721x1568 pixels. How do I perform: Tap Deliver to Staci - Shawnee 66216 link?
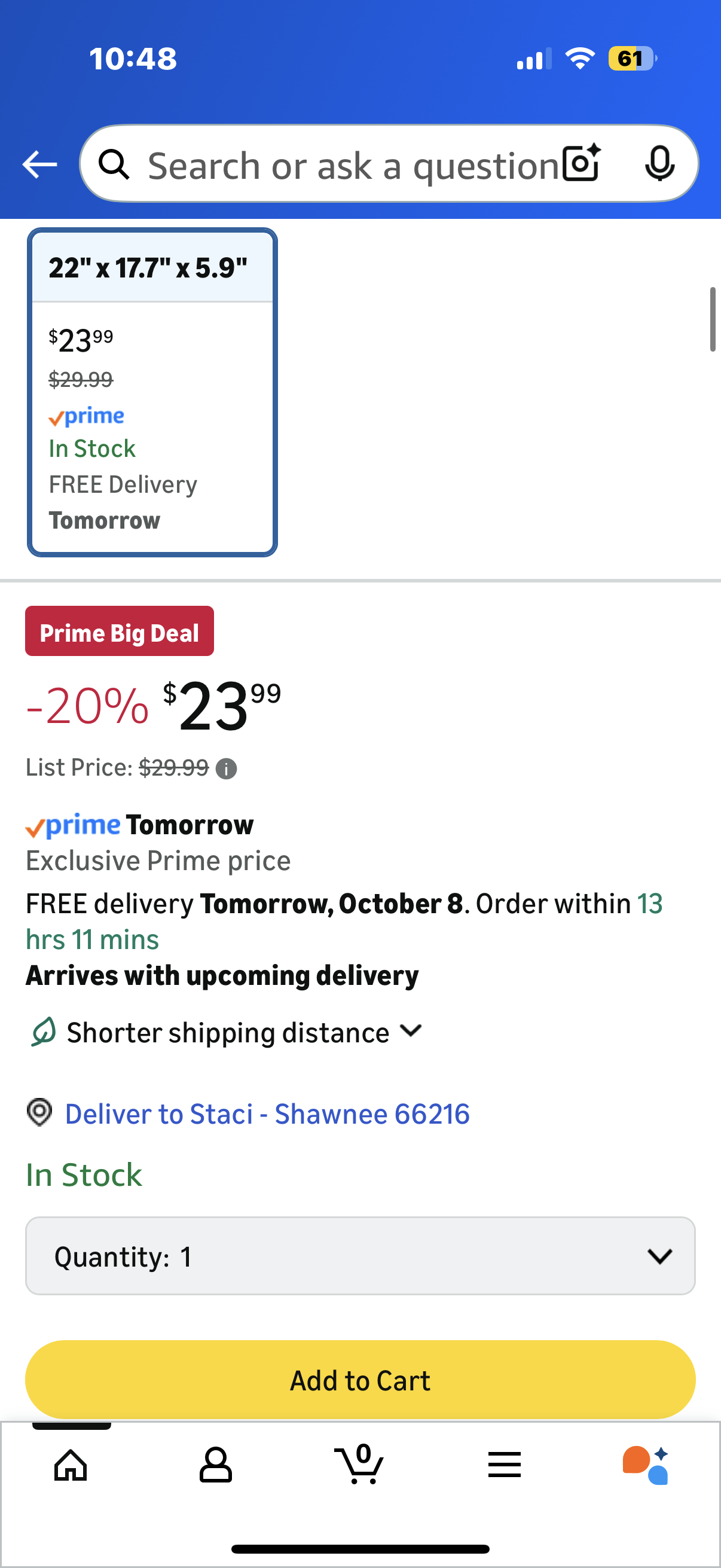click(x=267, y=1114)
